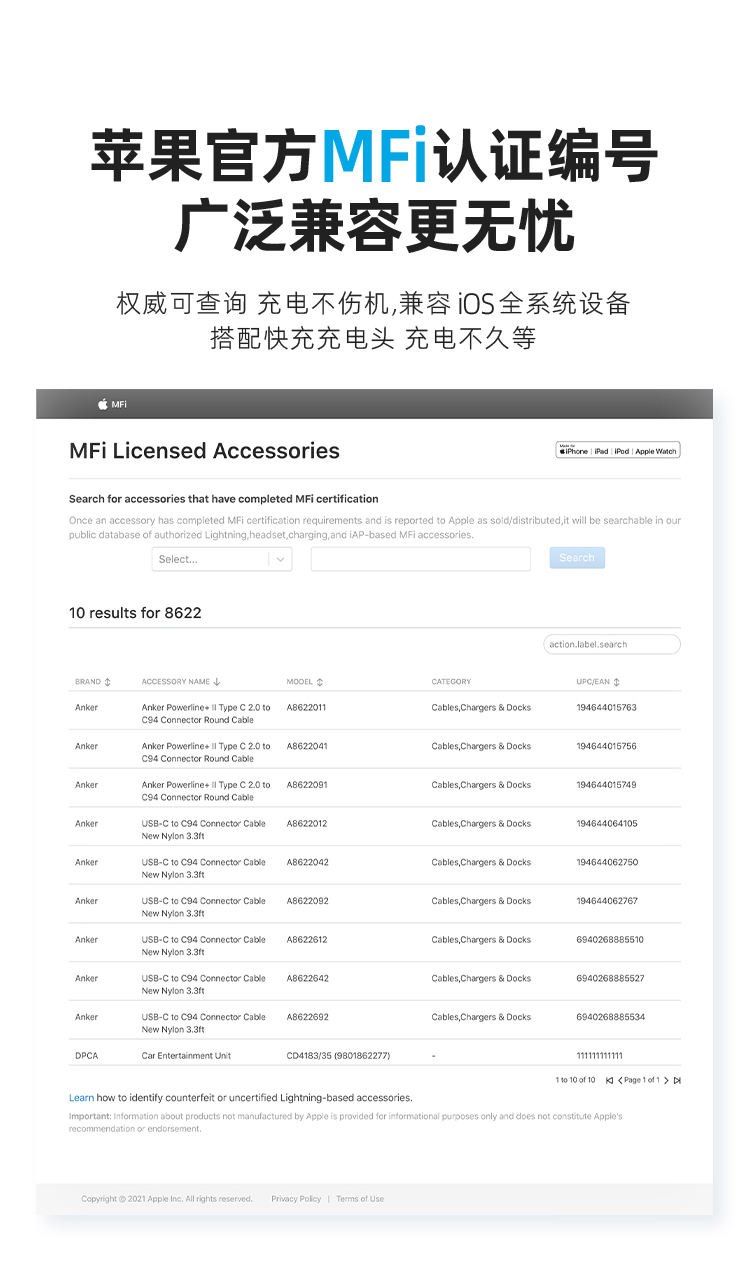Click the Apple logo in MFi header
Image resolution: width=750 pixels, height=1262 pixels.
(102, 404)
